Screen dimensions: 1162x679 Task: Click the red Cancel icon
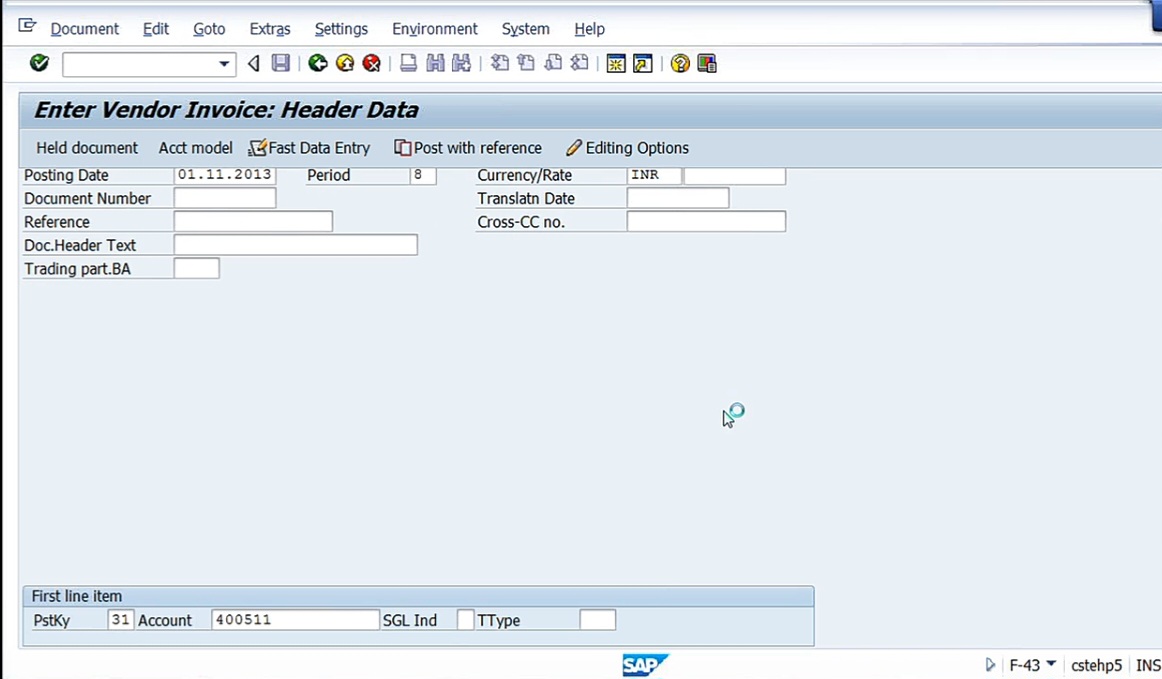371,64
